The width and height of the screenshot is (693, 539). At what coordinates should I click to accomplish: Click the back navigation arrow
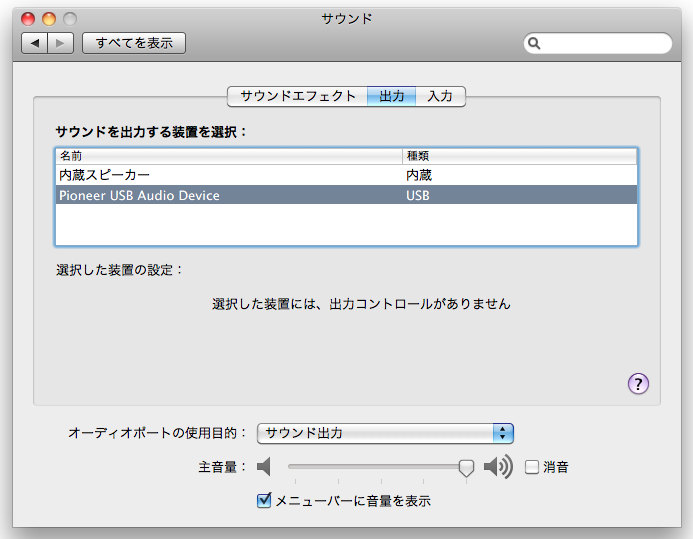tap(35, 43)
